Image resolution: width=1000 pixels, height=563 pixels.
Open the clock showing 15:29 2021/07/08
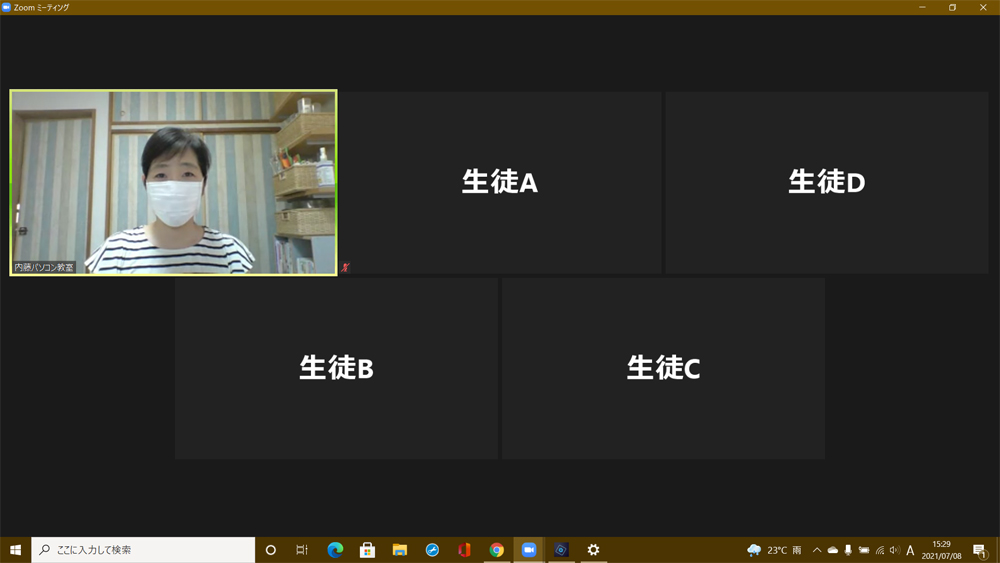[x=941, y=550]
